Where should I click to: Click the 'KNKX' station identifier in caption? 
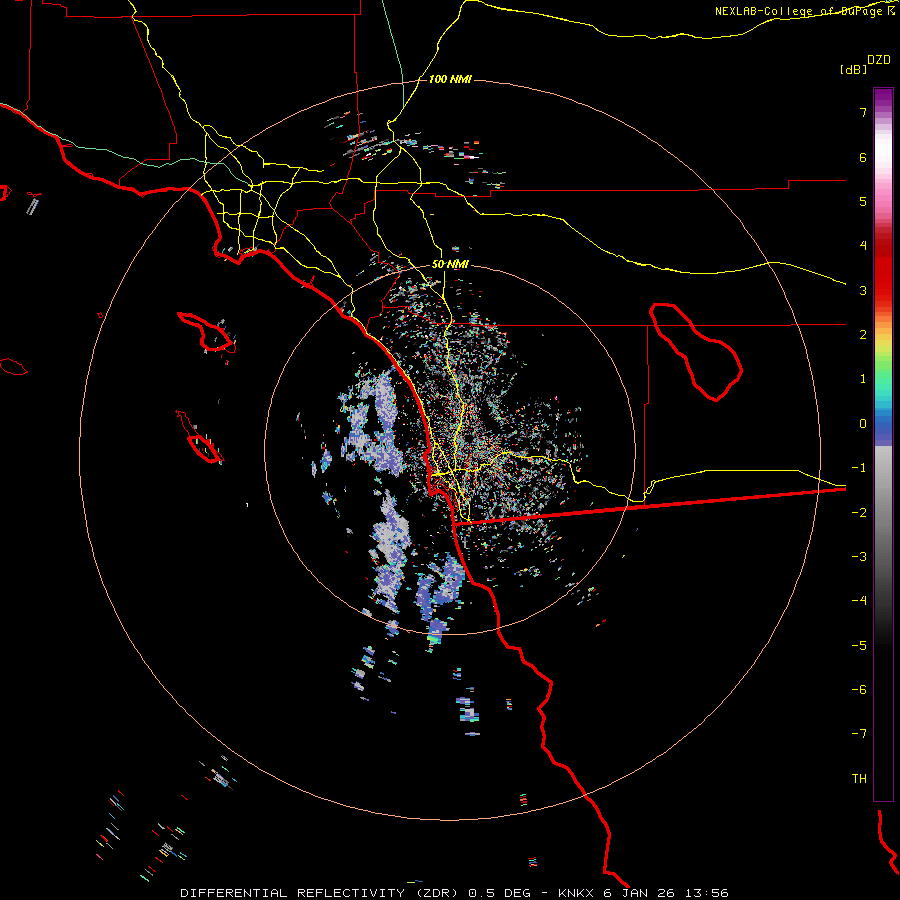[576, 893]
